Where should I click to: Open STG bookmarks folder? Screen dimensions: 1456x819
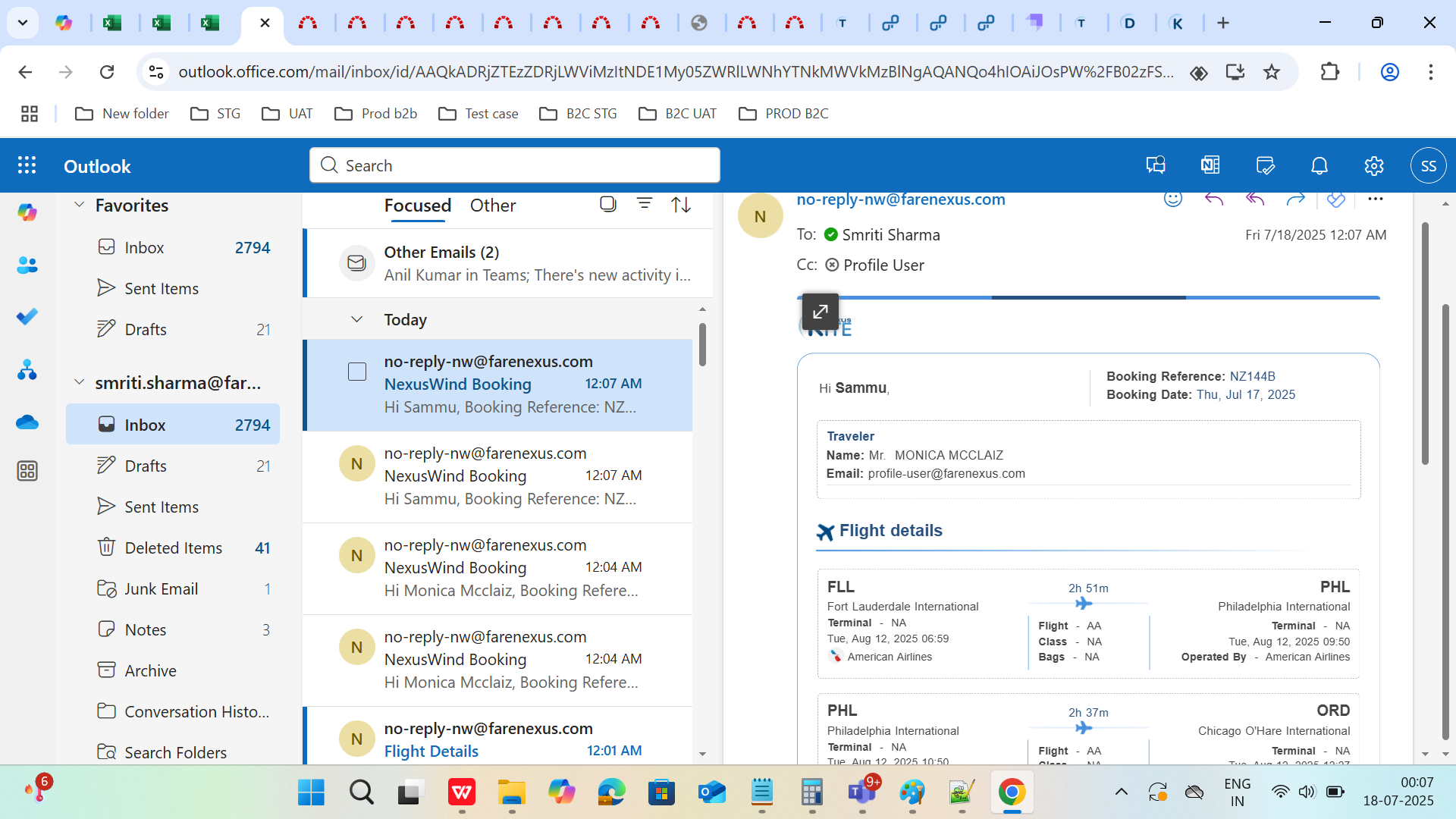215,114
